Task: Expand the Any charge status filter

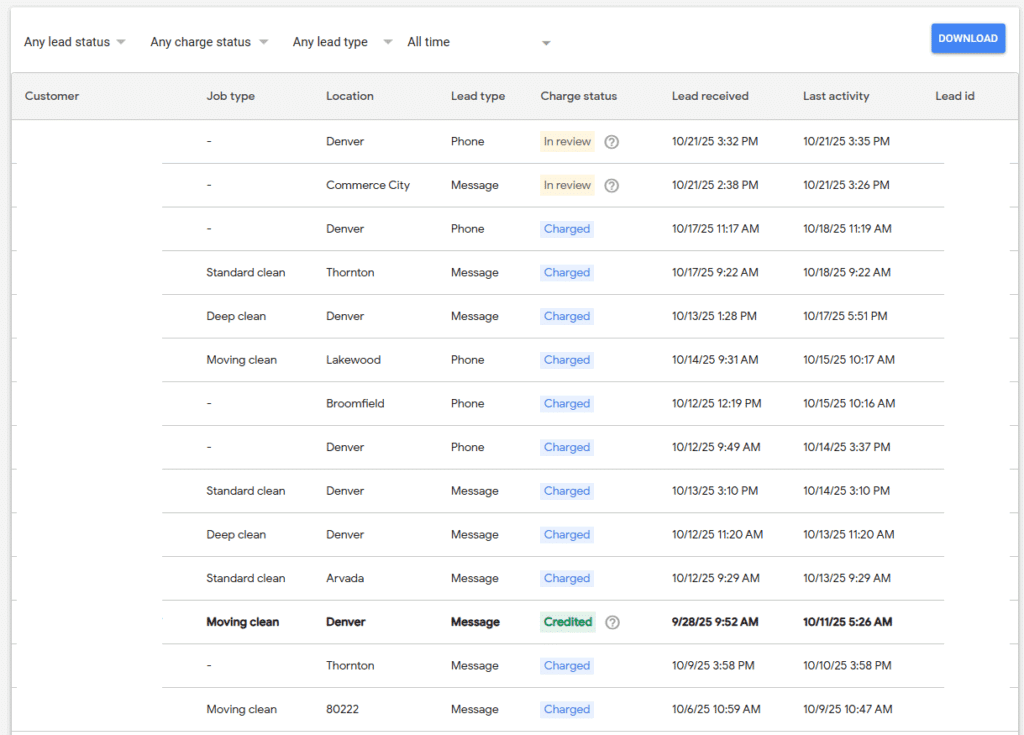Action: point(209,42)
